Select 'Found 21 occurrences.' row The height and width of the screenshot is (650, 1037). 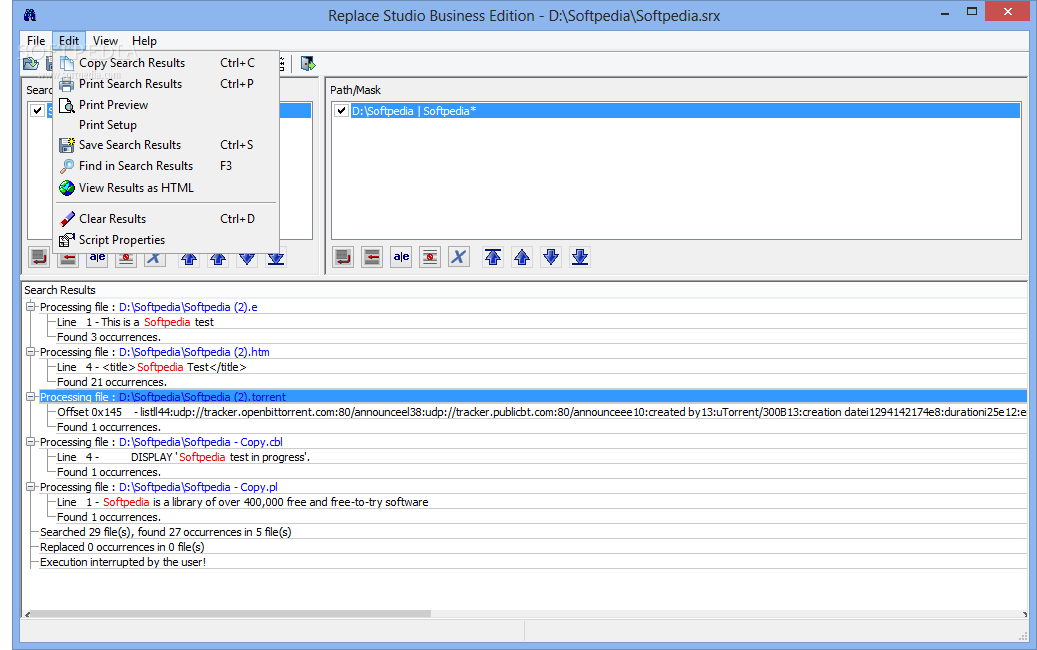tap(112, 382)
